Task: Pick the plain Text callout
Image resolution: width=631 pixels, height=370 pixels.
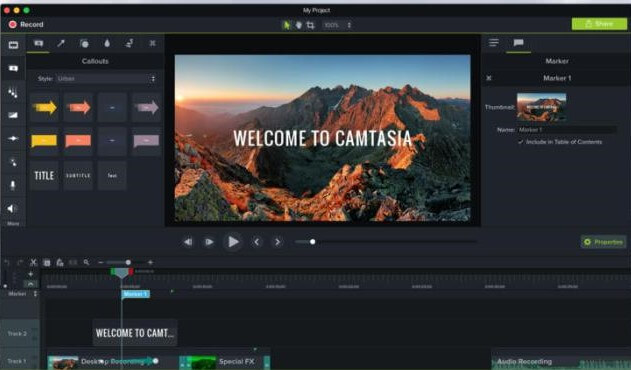Action: tap(112, 176)
